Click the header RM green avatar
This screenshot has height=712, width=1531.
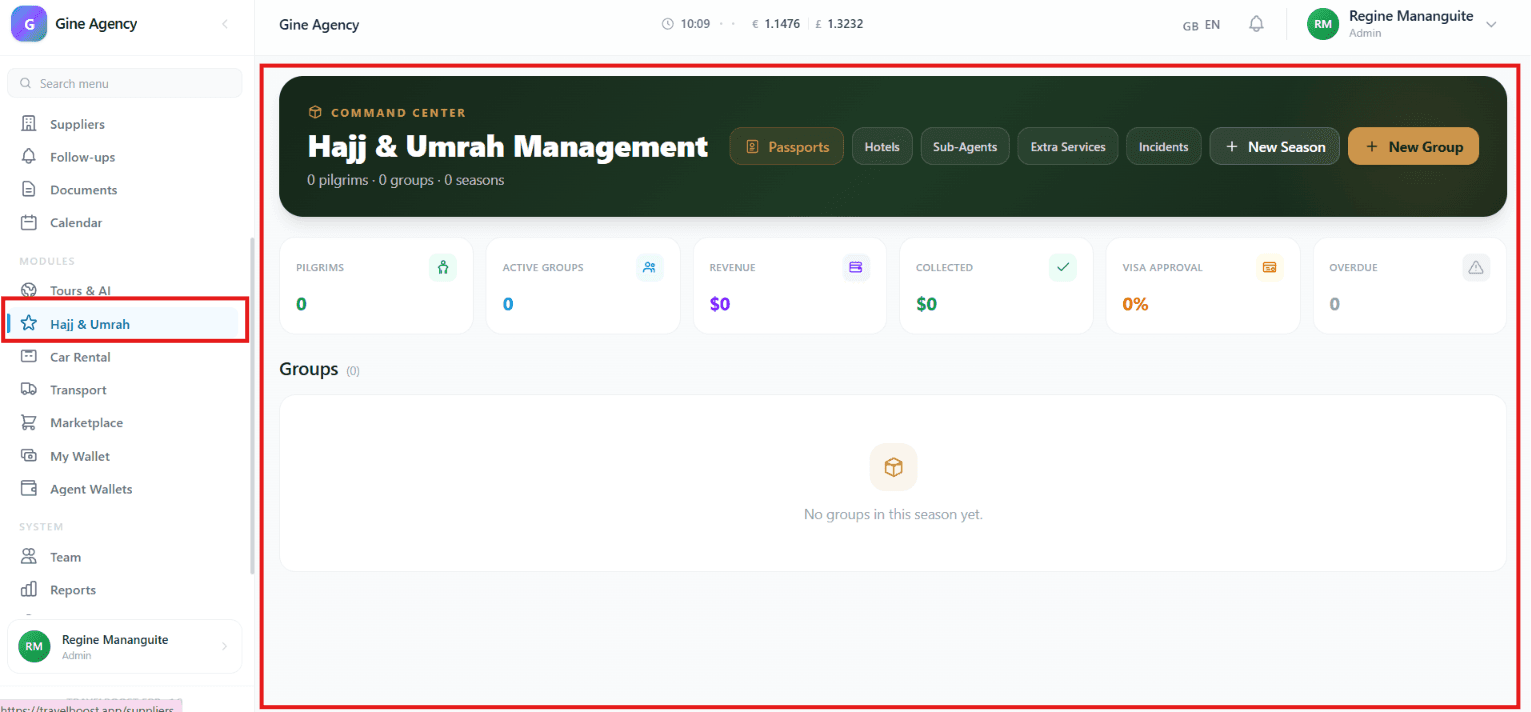(x=1323, y=24)
